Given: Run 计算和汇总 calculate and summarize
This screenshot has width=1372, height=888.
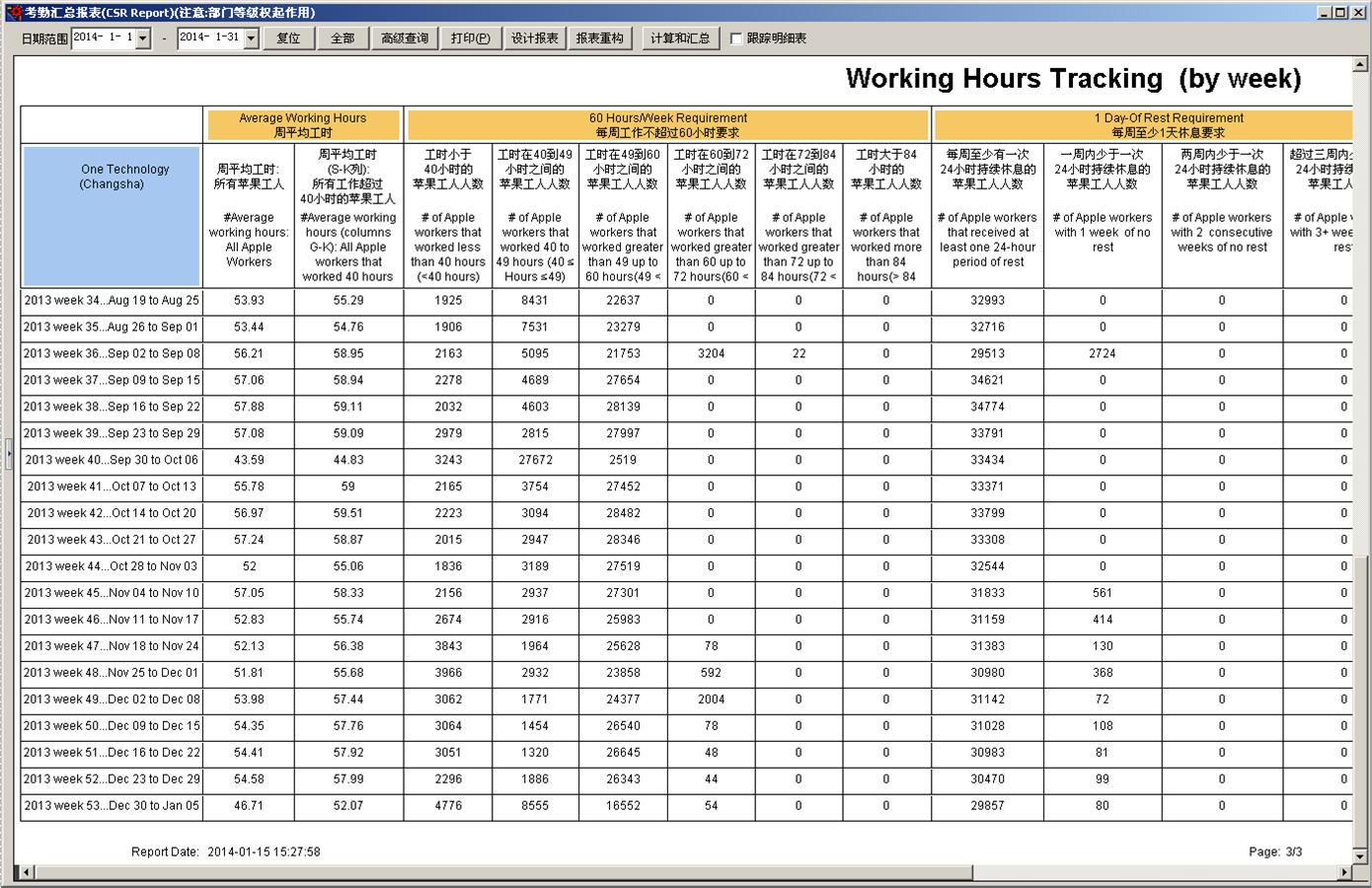Looking at the screenshot, I should coord(680,38).
